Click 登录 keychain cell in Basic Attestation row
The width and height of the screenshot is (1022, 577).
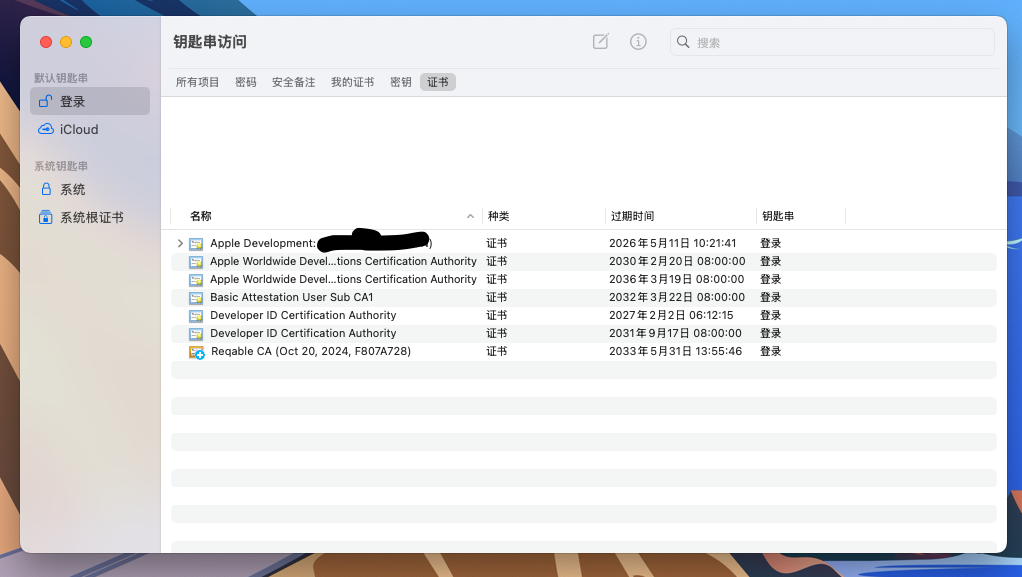[x=770, y=297]
